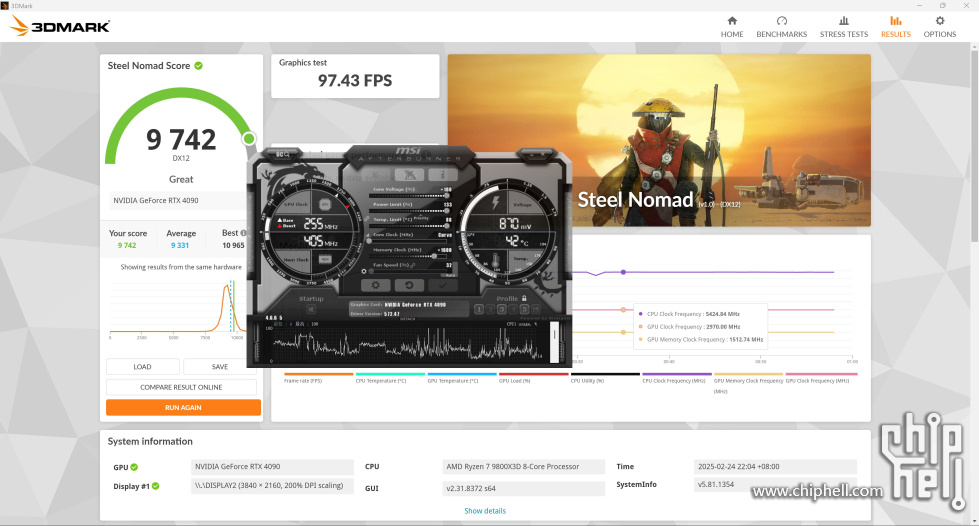979x526 pixels.
Task: Click Afterburner voltage lightning icon
Action: pyautogui.click(x=496, y=202)
